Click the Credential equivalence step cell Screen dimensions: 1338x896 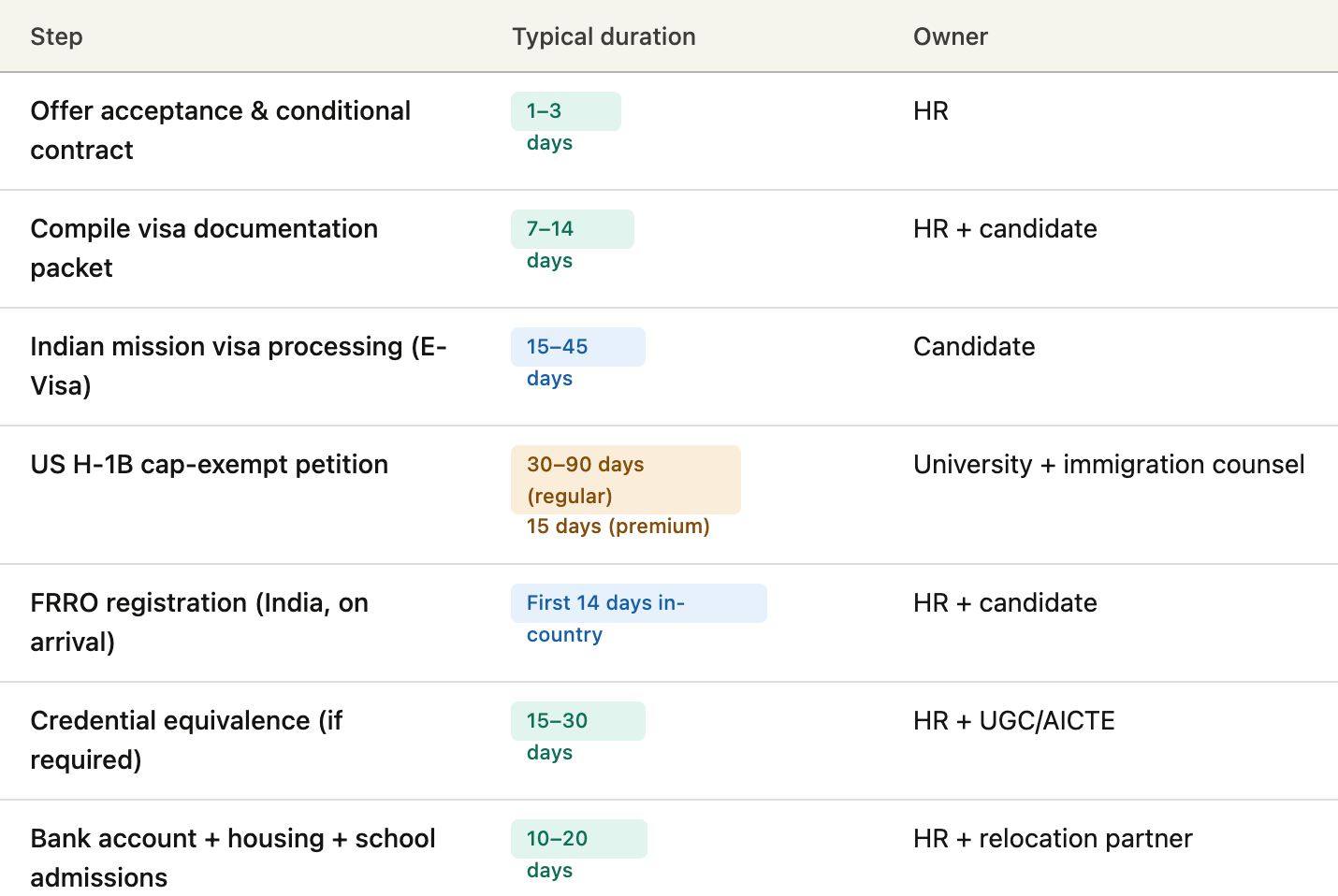coord(186,741)
